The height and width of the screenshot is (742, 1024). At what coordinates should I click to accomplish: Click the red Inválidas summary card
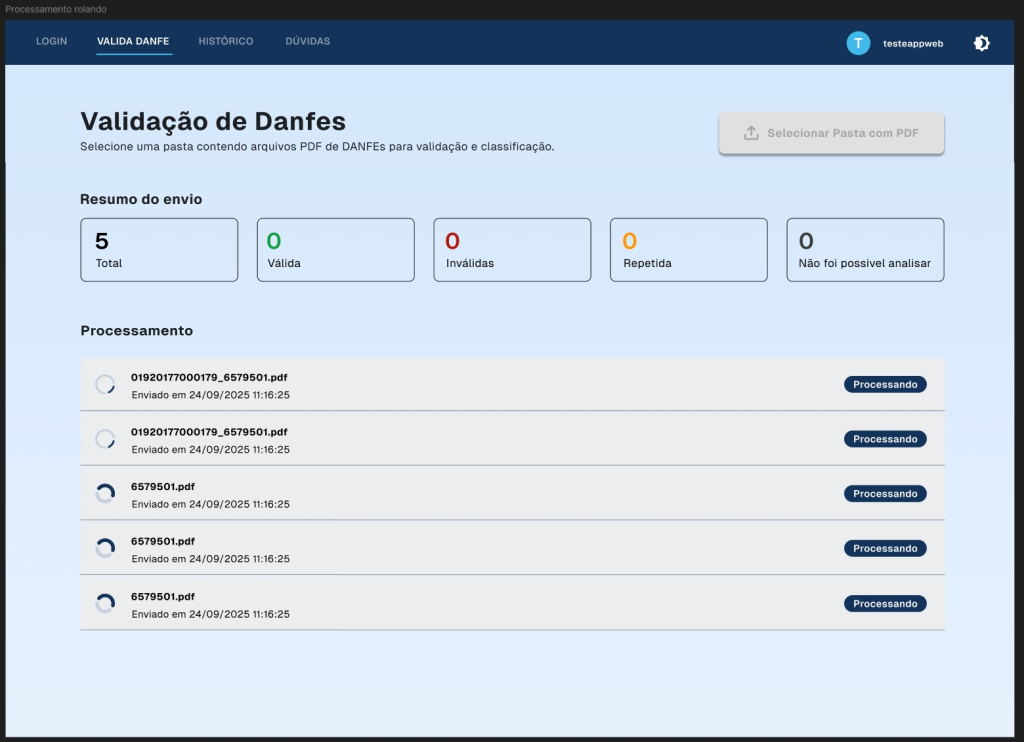[x=511, y=249]
